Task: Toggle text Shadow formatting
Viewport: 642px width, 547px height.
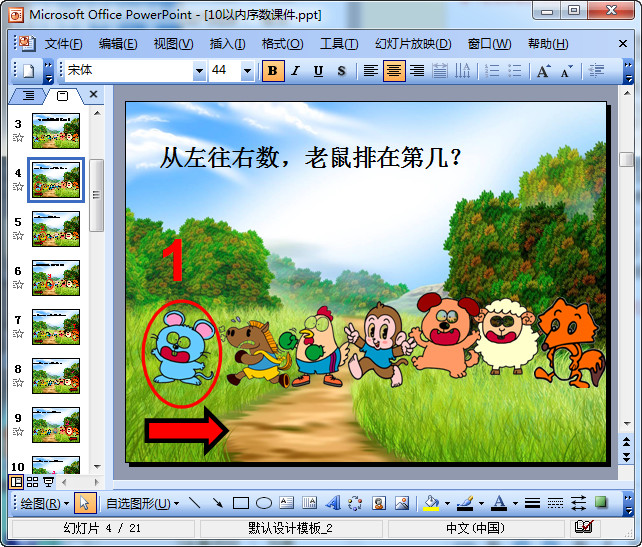Action: click(x=341, y=71)
